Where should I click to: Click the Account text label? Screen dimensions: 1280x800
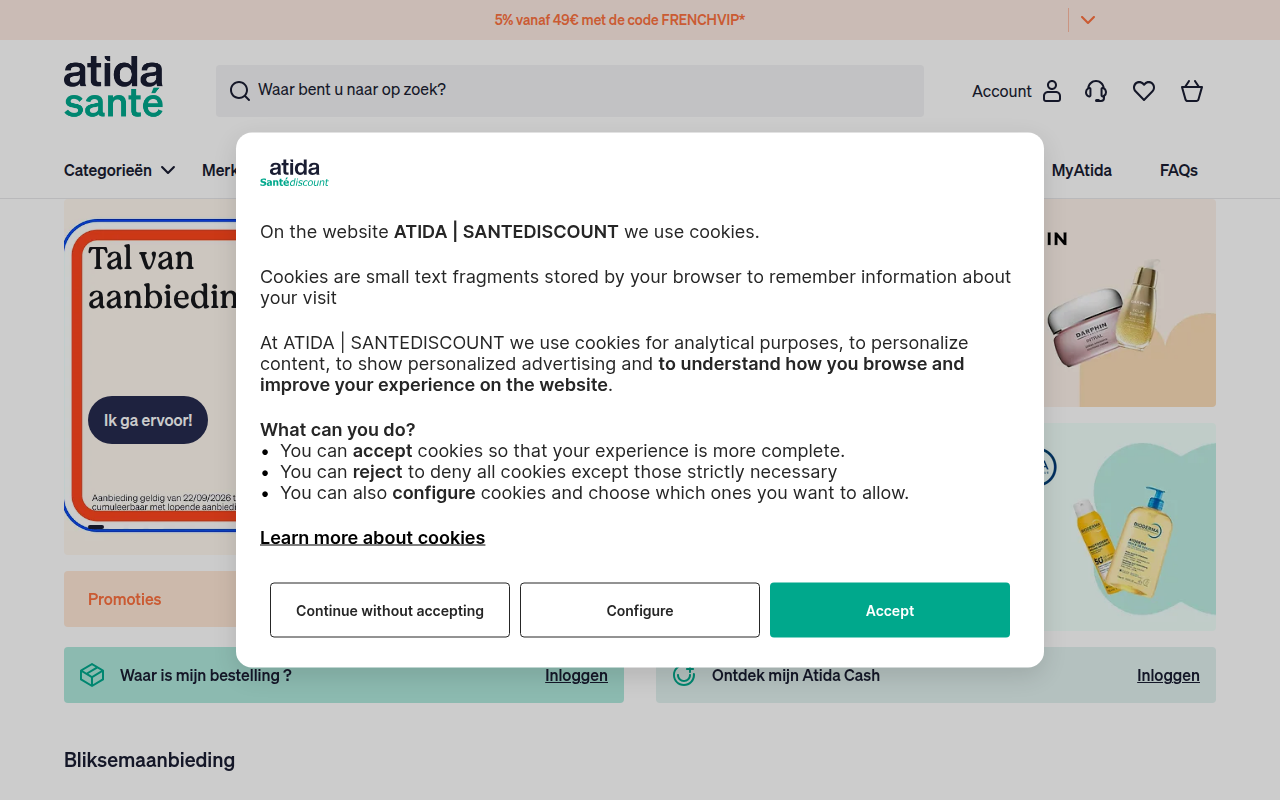[1001, 91]
